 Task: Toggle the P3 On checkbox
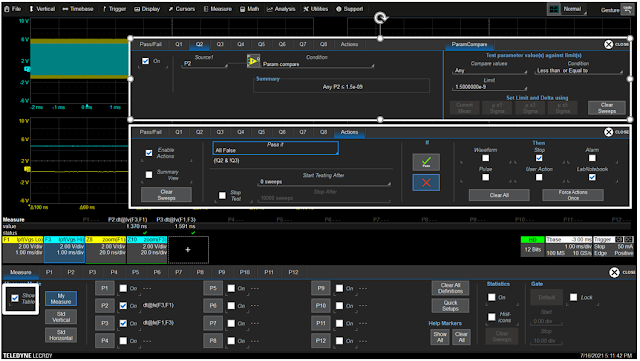pos(123,323)
